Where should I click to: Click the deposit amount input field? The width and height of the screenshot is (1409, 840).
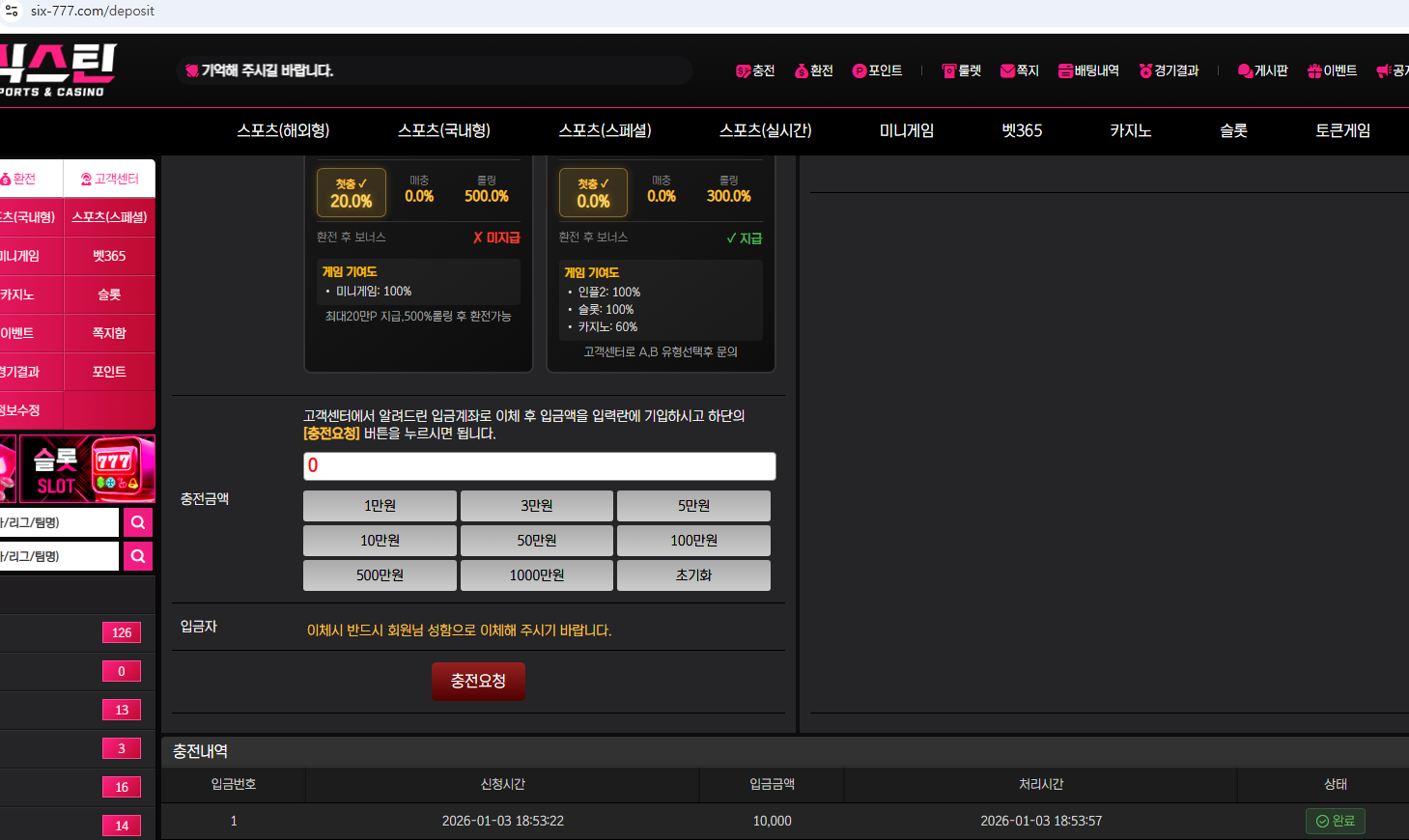[x=539, y=466]
